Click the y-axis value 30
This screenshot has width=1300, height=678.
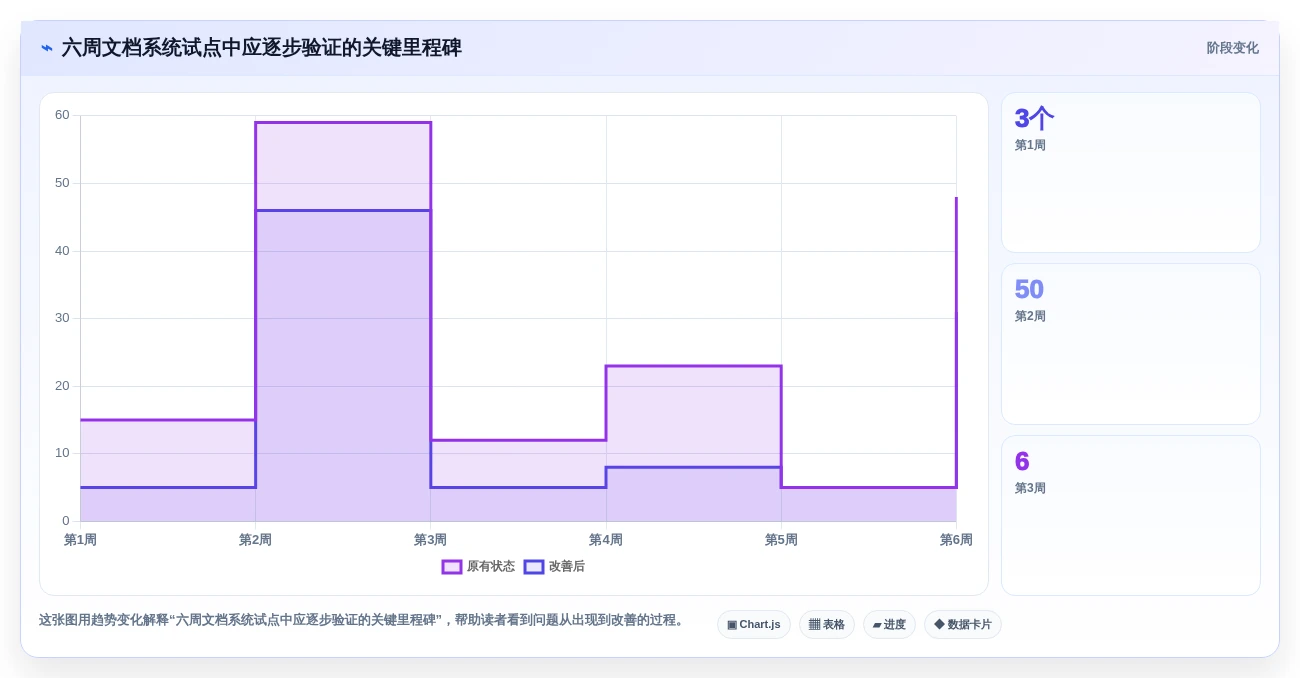(x=62, y=318)
